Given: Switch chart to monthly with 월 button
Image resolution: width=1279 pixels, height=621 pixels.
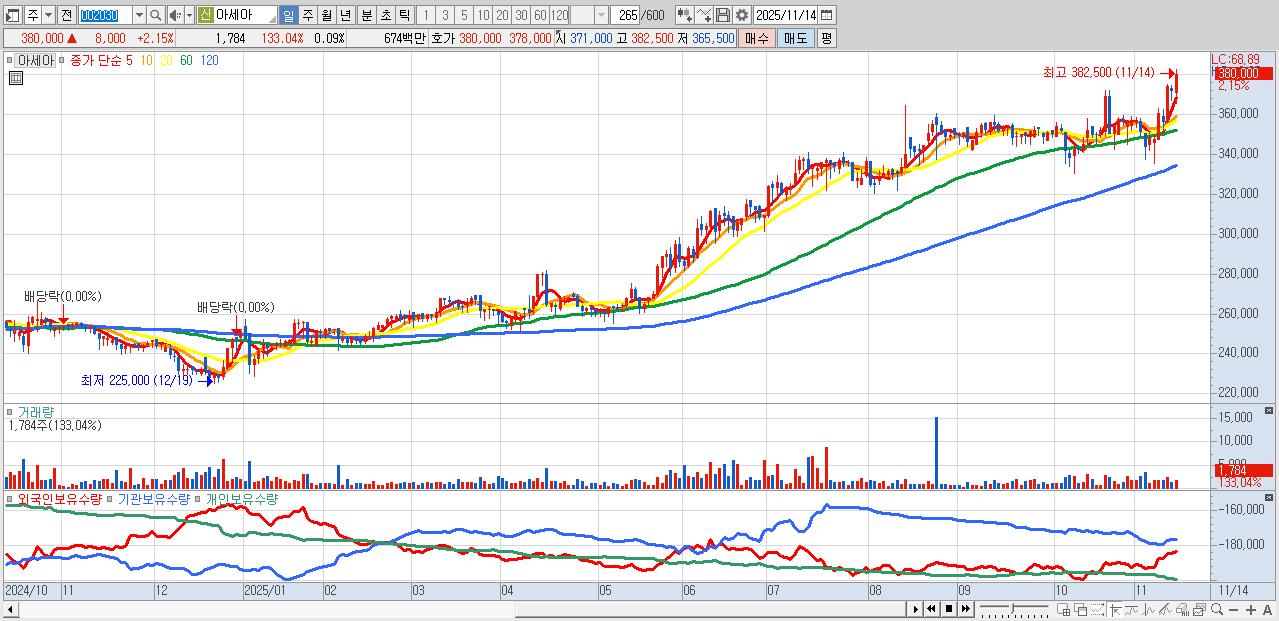Looking at the screenshot, I should (x=326, y=15).
